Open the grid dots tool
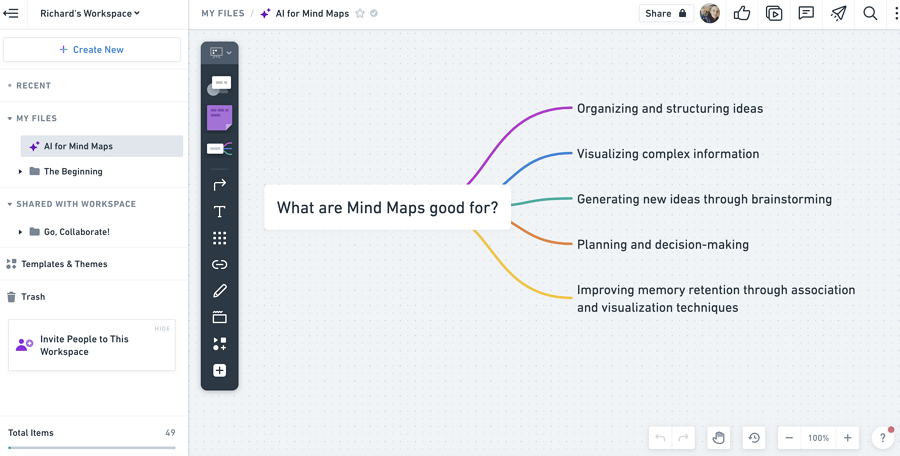Viewport: 900px width, 456px height. (x=219, y=238)
